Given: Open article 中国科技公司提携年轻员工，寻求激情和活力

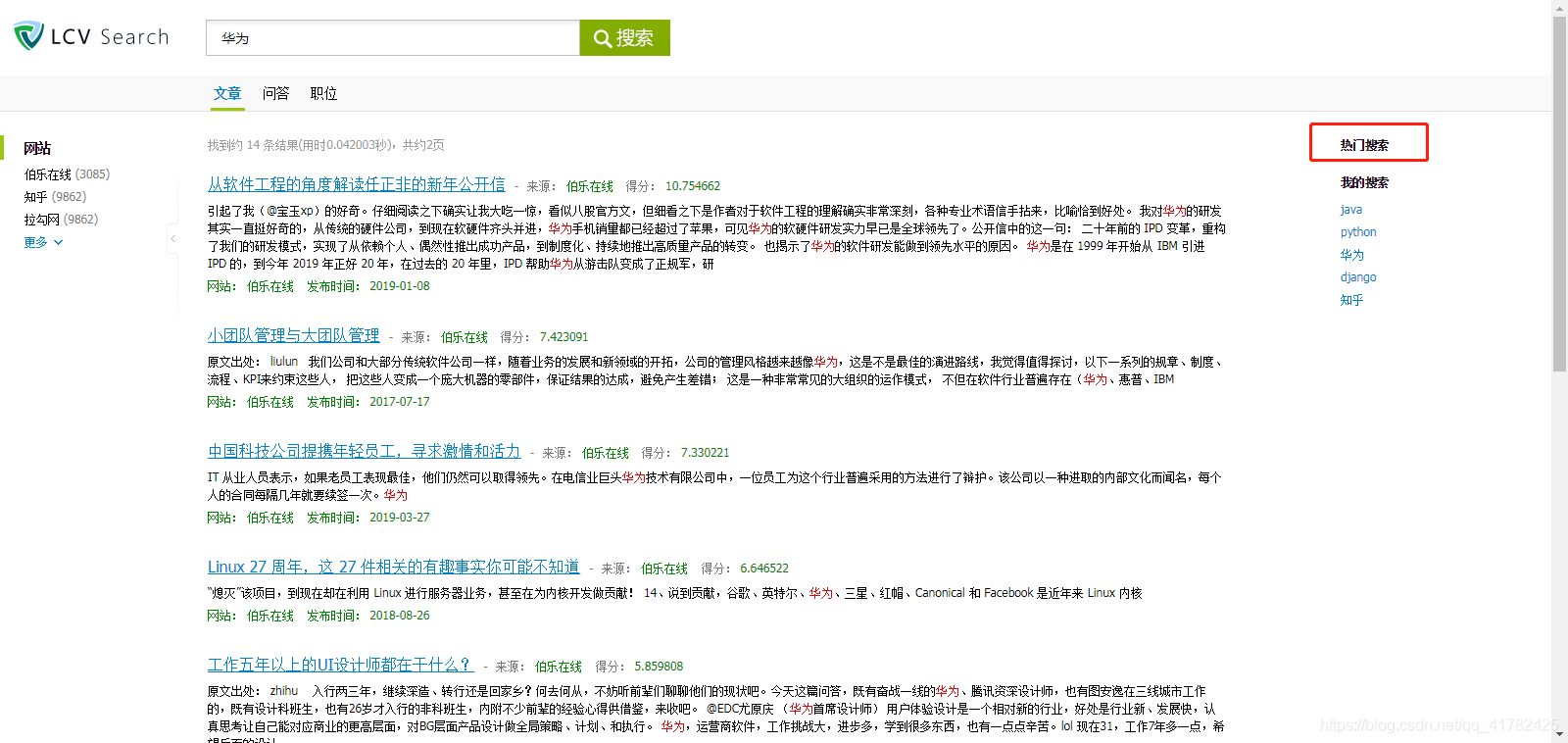Looking at the screenshot, I should (365, 451).
